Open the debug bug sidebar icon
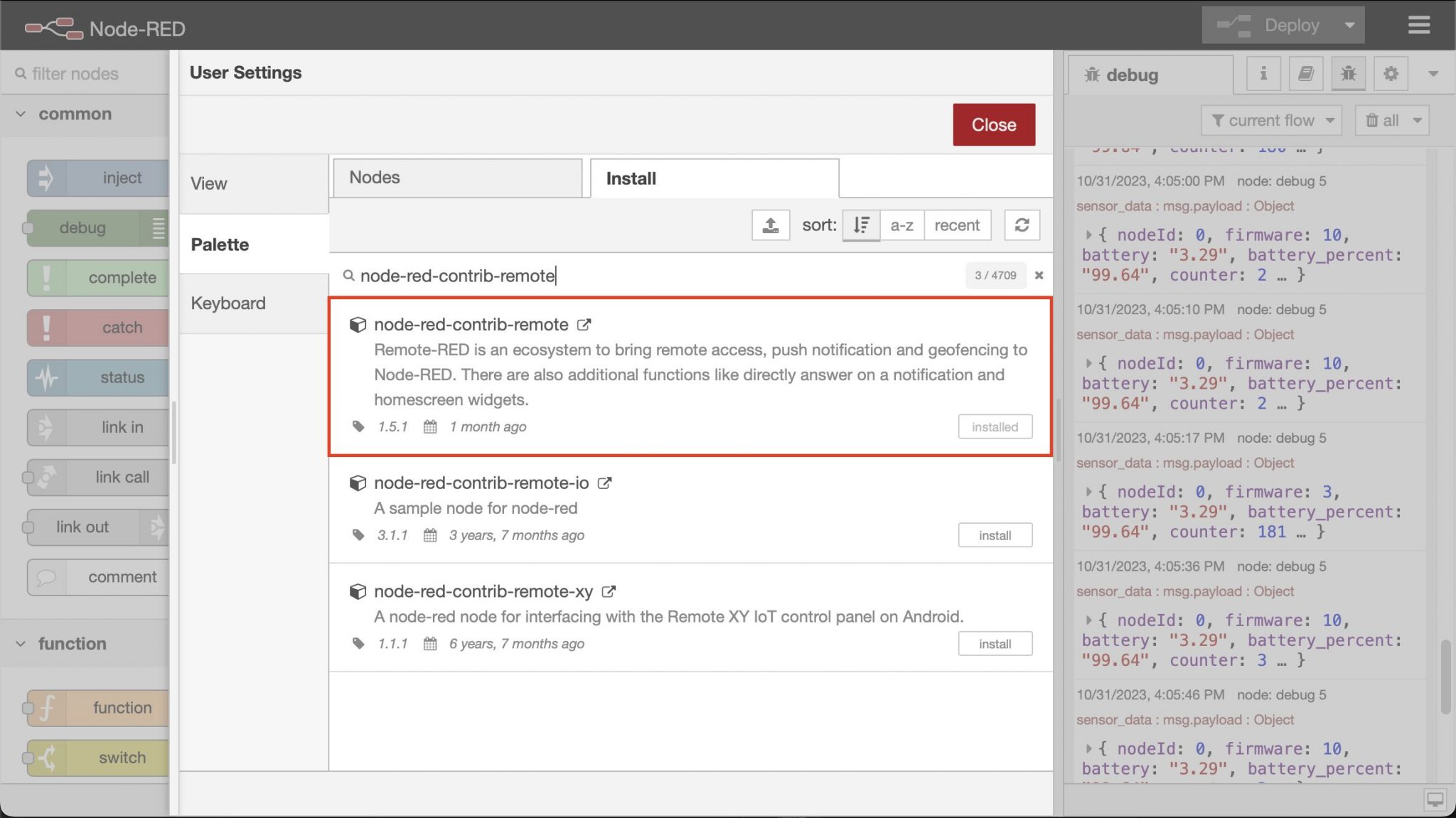The width and height of the screenshot is (1456, 818). pos(1348,74)
